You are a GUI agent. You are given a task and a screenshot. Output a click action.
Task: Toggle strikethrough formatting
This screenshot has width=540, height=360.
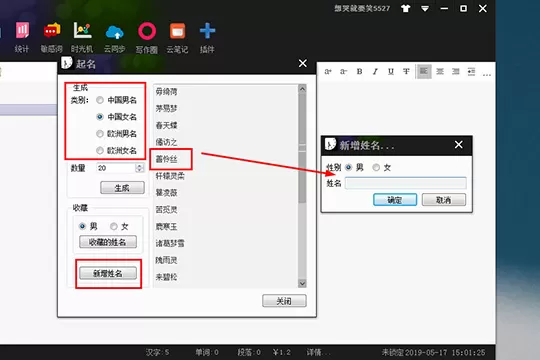tap(406, 71)
